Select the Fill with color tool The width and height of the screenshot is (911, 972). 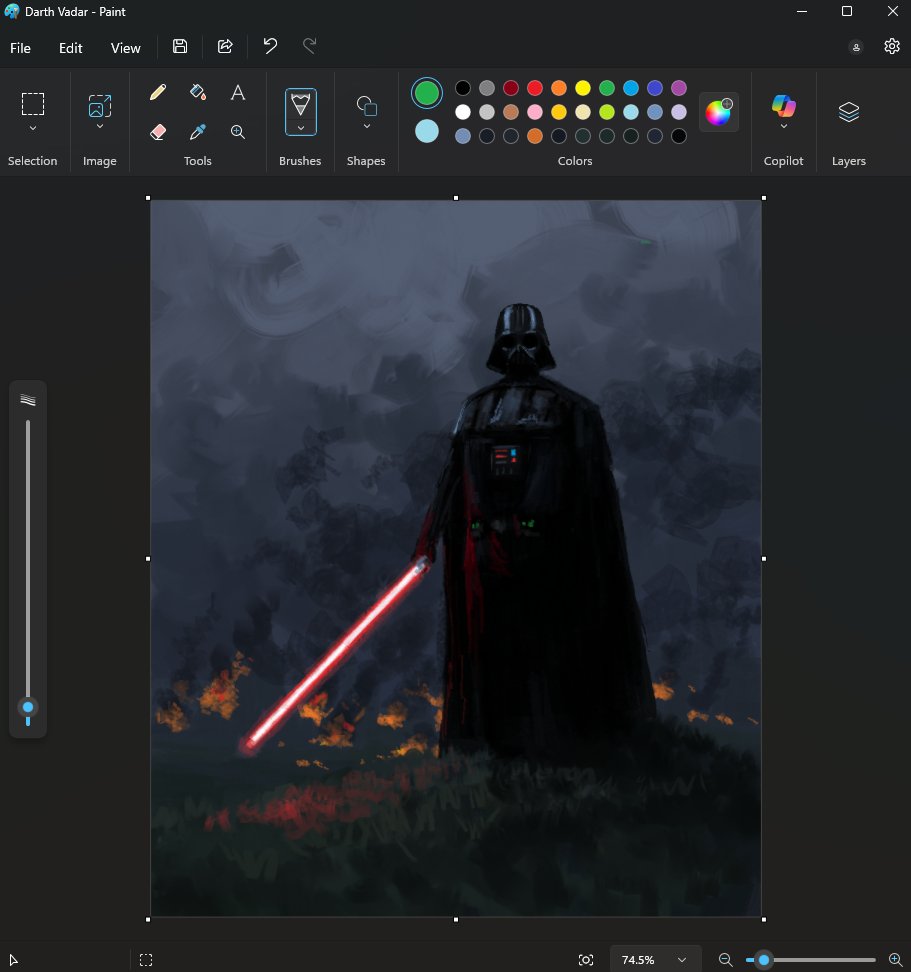click(197, 92)
